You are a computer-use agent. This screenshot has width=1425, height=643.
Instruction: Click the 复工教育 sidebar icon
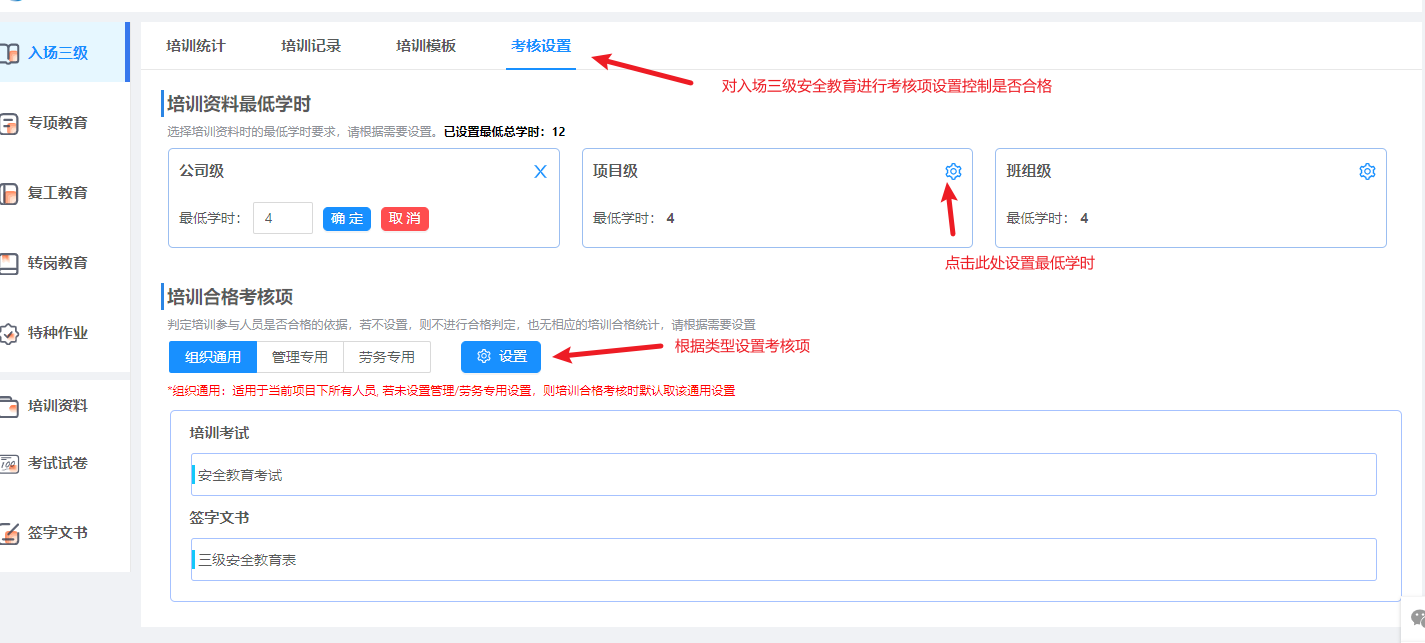pos(9,194)
